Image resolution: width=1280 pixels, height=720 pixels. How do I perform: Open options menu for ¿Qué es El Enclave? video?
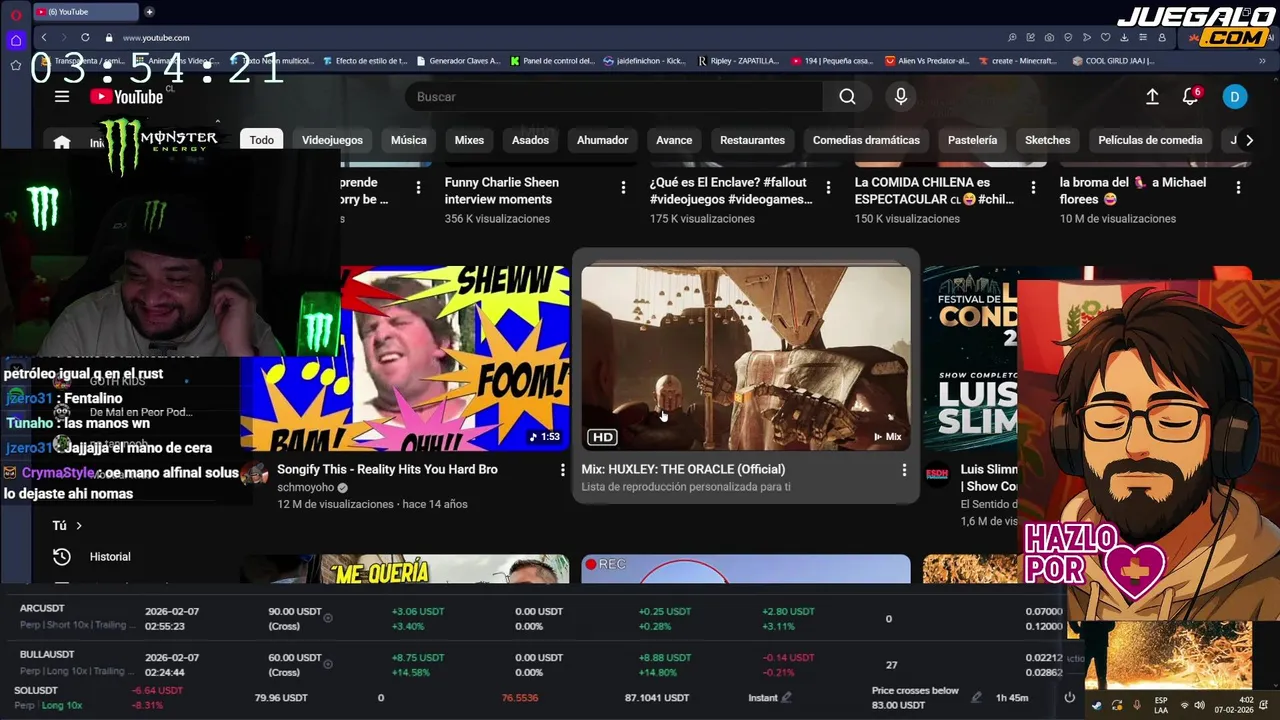pos(828,188)
